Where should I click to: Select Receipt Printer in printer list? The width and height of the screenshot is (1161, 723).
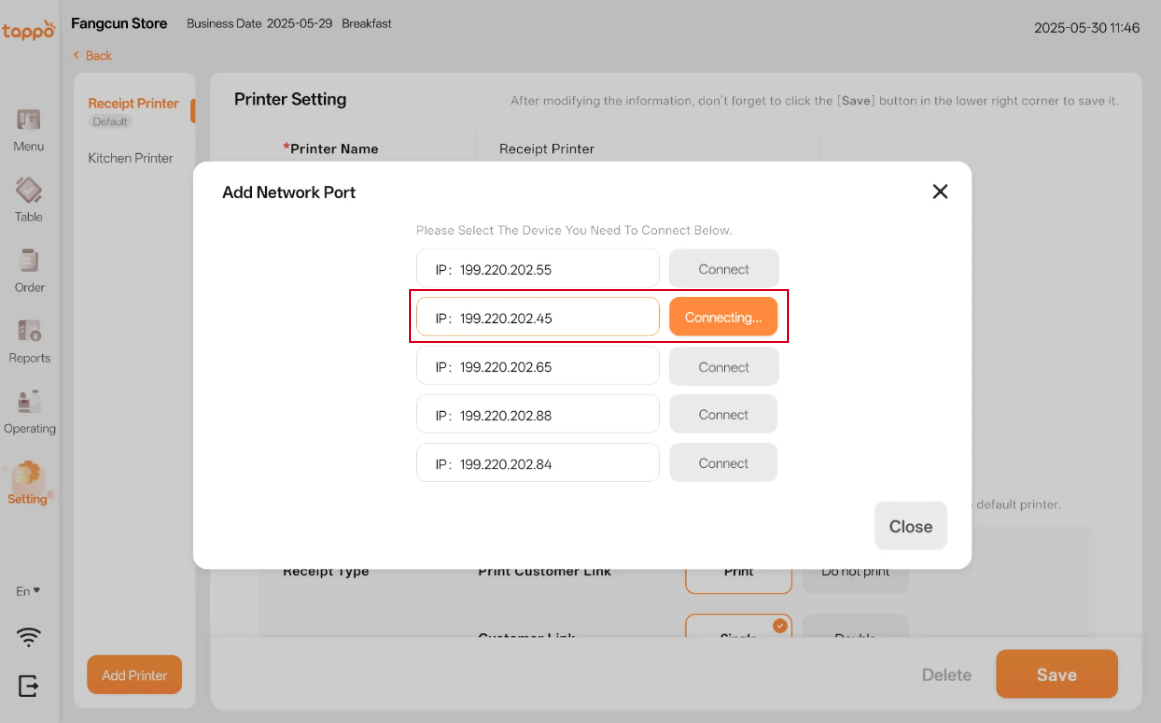click(x=133, y=104)
